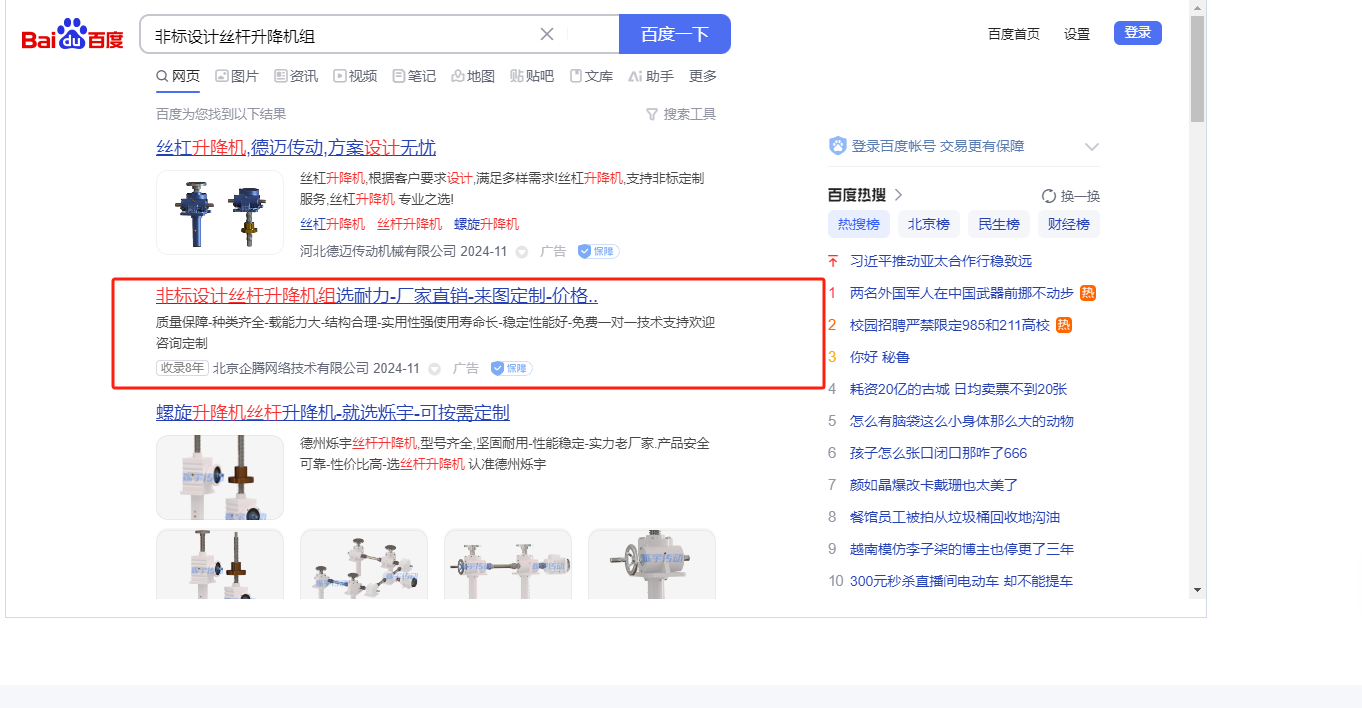The width and height of the screenshot is (1362, 708).
Task: Select the 热搜榜 tab
Action: [x=858, y=224]
